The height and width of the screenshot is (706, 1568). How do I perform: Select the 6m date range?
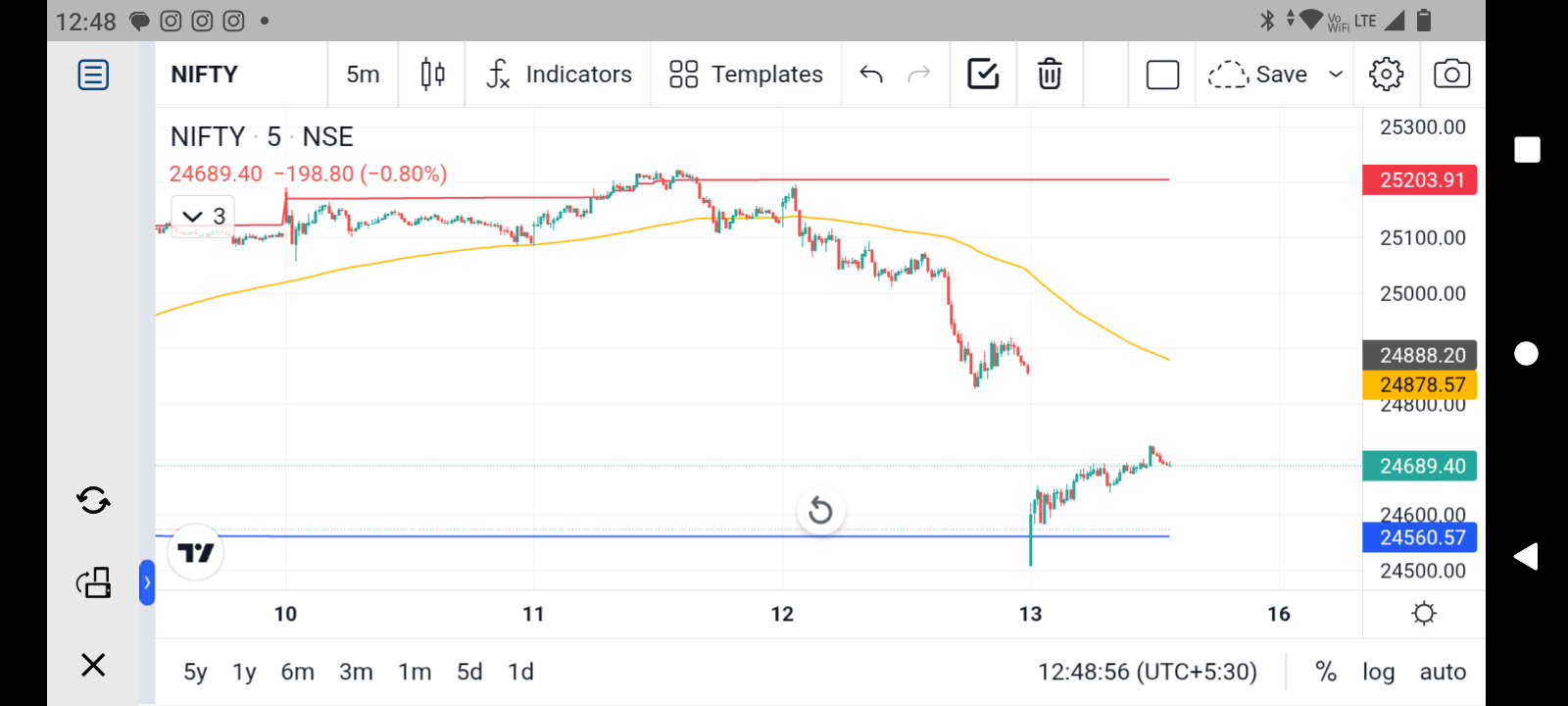tap(298, 672)
